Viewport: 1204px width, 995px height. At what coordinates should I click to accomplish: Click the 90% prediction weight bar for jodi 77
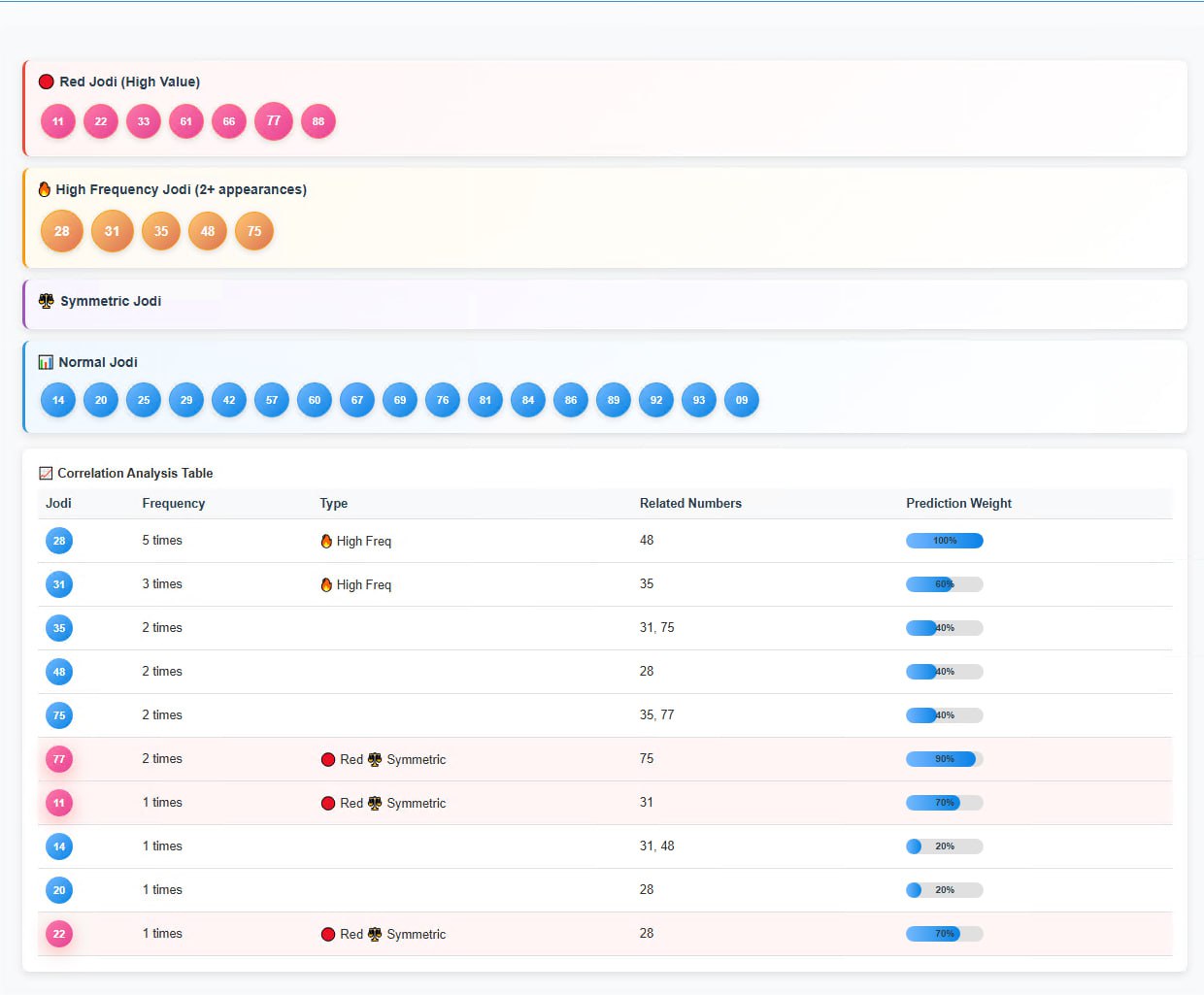point(944,759)
